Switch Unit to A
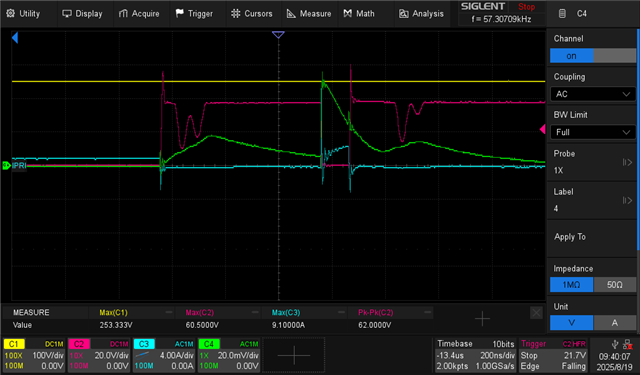The image size is (640, 375). click(614, 323)
